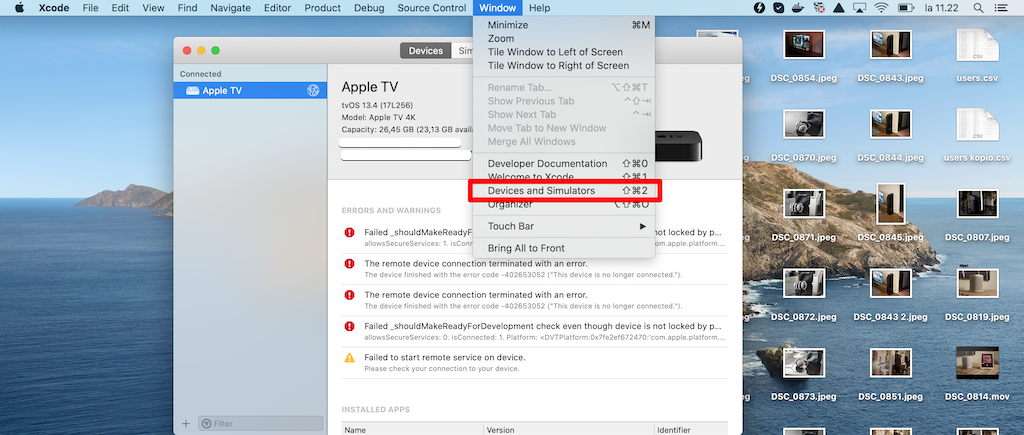This screenshot has width=1024, height=435.
Task: Open the Editor menu
Action: point(278,8)
